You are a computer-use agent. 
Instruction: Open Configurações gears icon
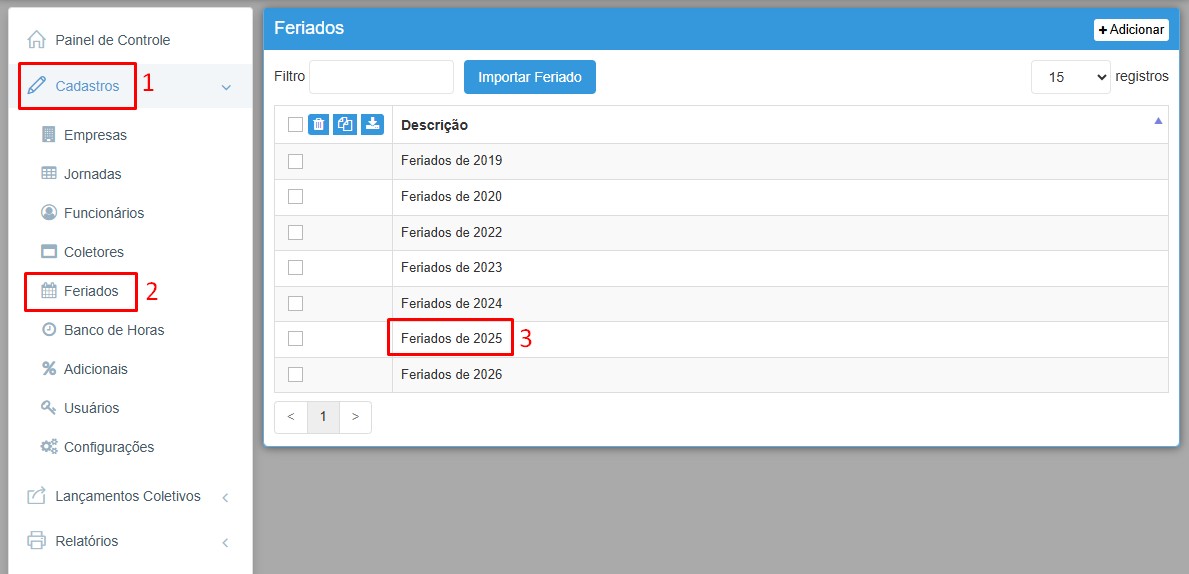49,447
